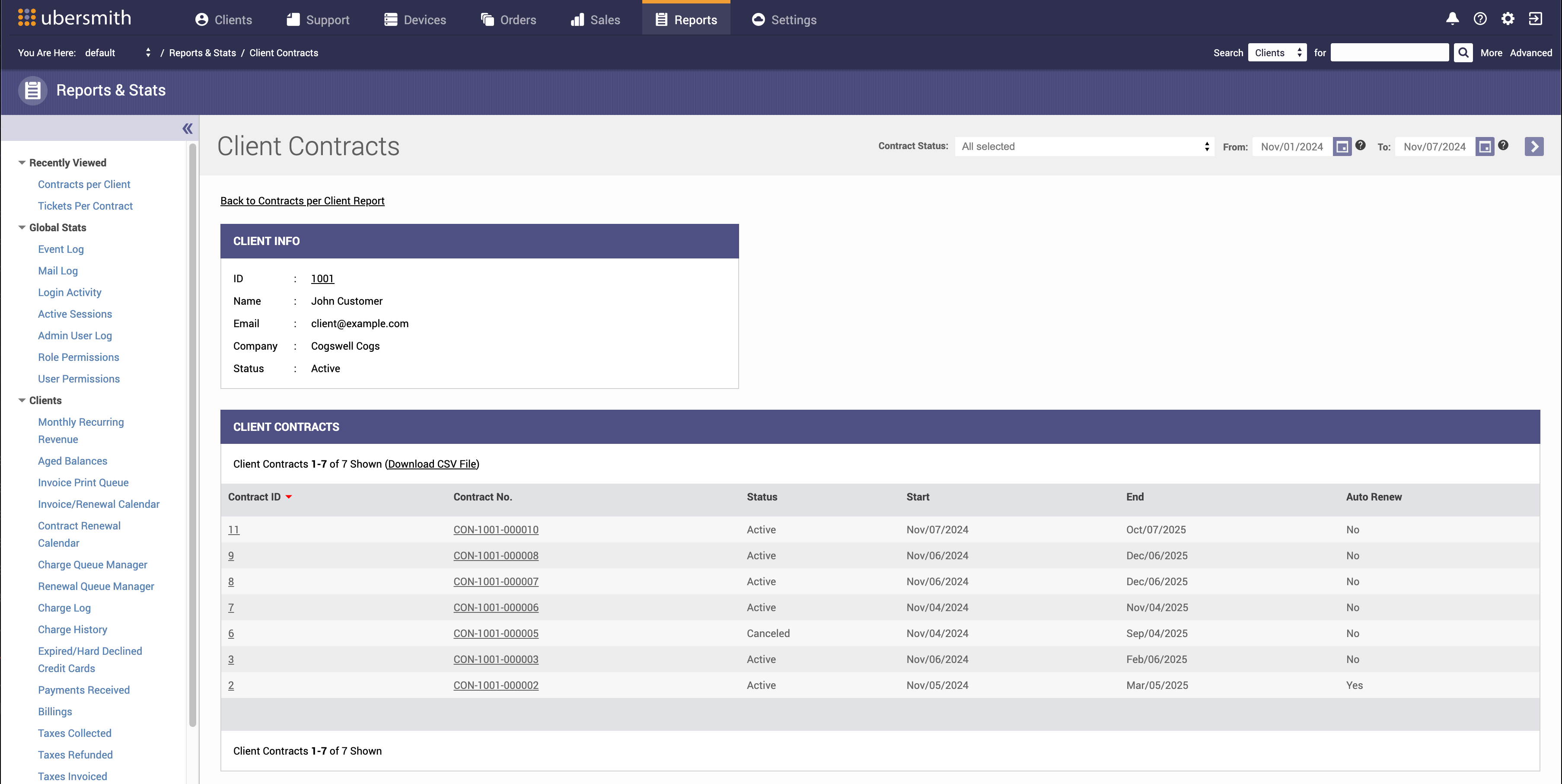Click the gear icon in top right
The height and width of the screenshot is (784, 1562).
1508,19
